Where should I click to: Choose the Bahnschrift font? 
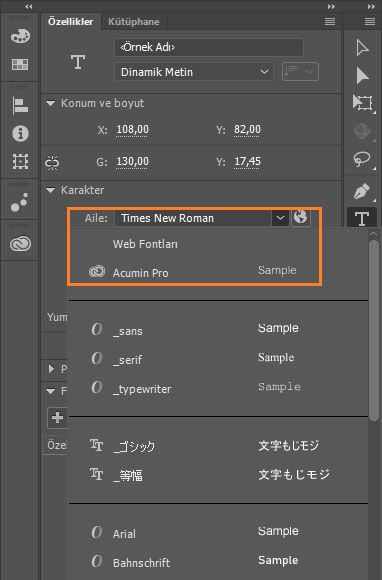218,562
